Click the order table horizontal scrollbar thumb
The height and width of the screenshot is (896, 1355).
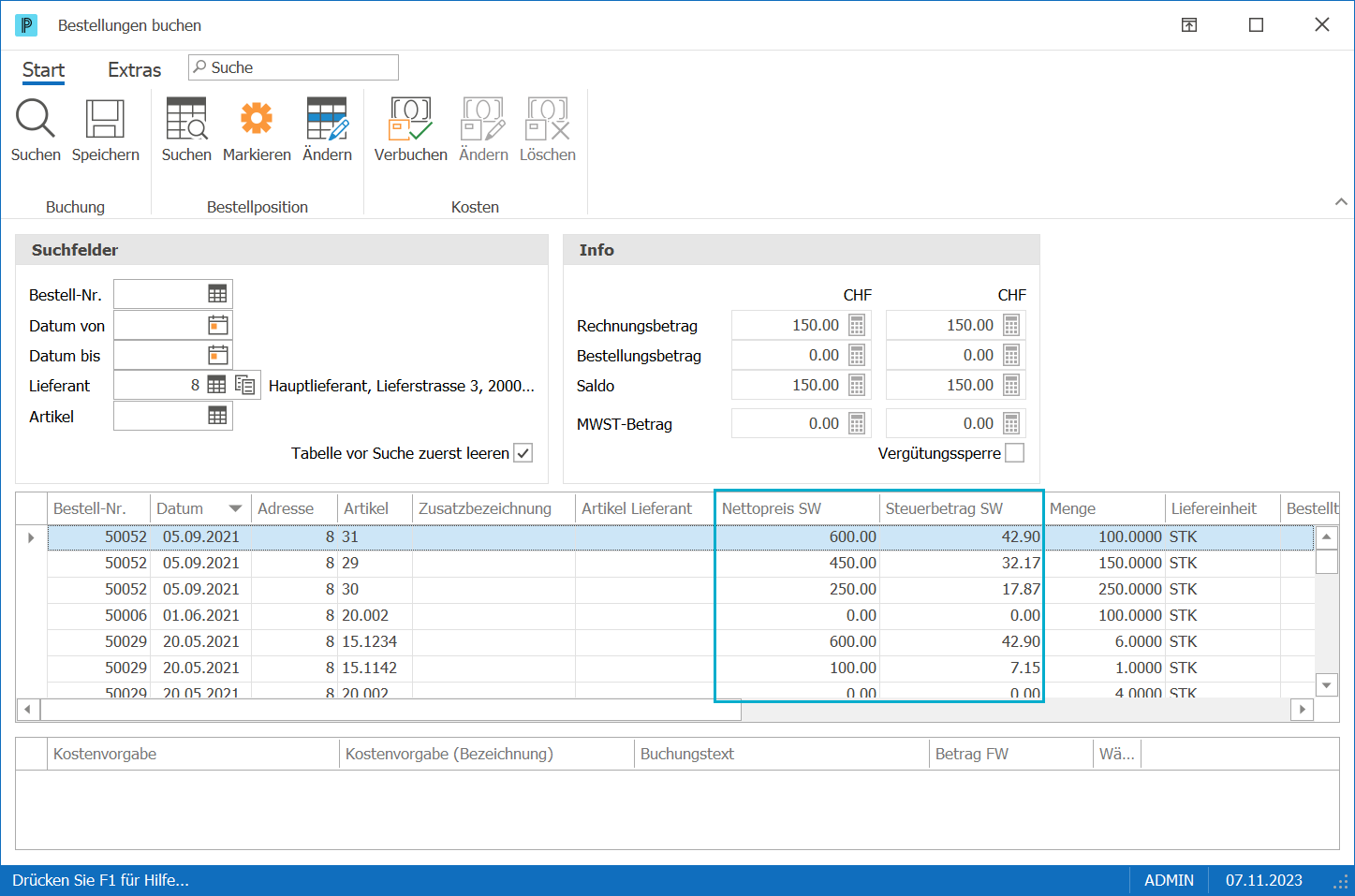(x=390, y=710)
